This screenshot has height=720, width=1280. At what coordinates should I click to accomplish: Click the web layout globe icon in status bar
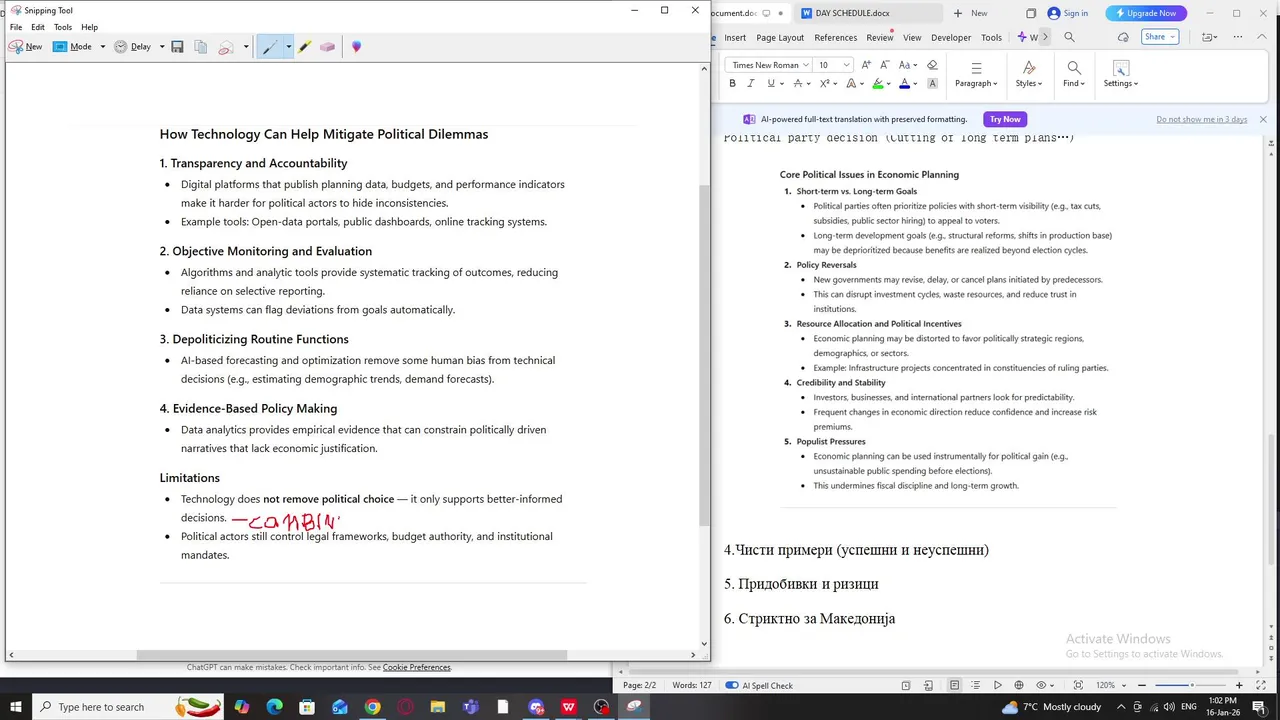pyautogui.click(x=1019, y=685)
